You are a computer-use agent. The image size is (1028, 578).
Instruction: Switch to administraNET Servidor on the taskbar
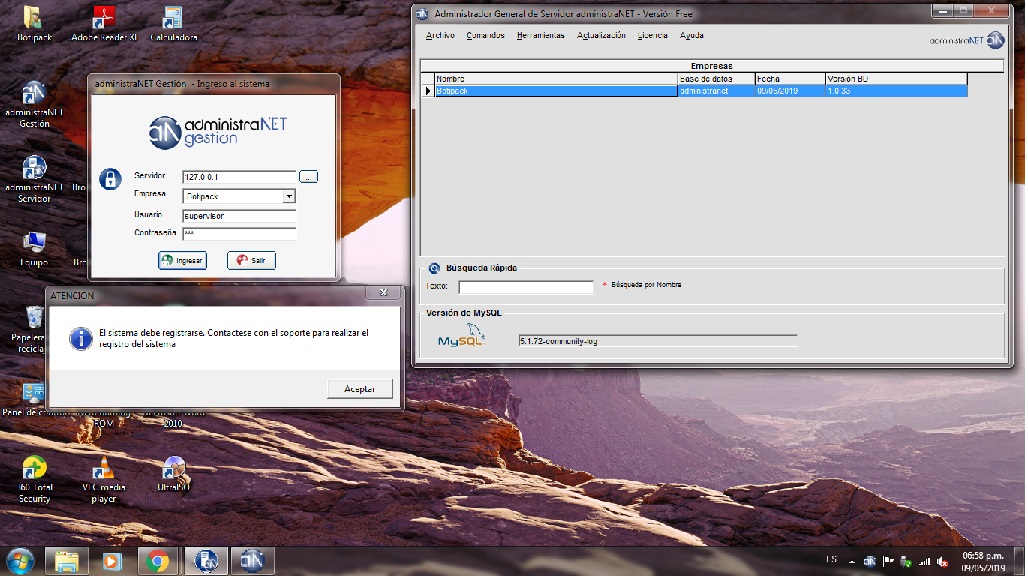(207, 561)
